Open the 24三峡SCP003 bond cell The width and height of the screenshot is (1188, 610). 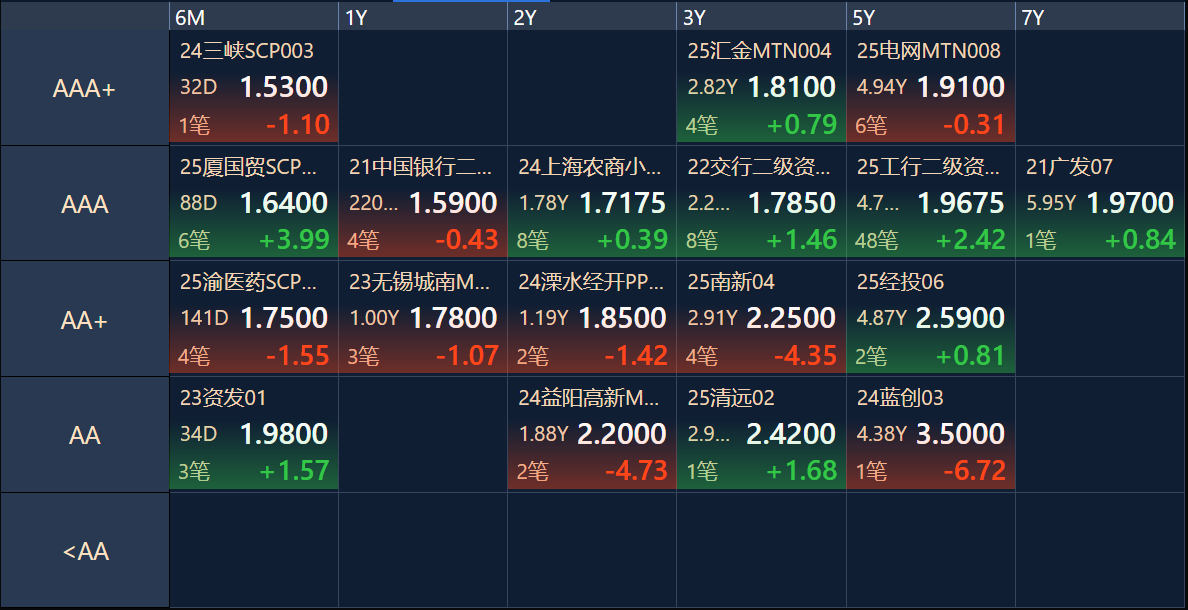(x=254, y=88)
